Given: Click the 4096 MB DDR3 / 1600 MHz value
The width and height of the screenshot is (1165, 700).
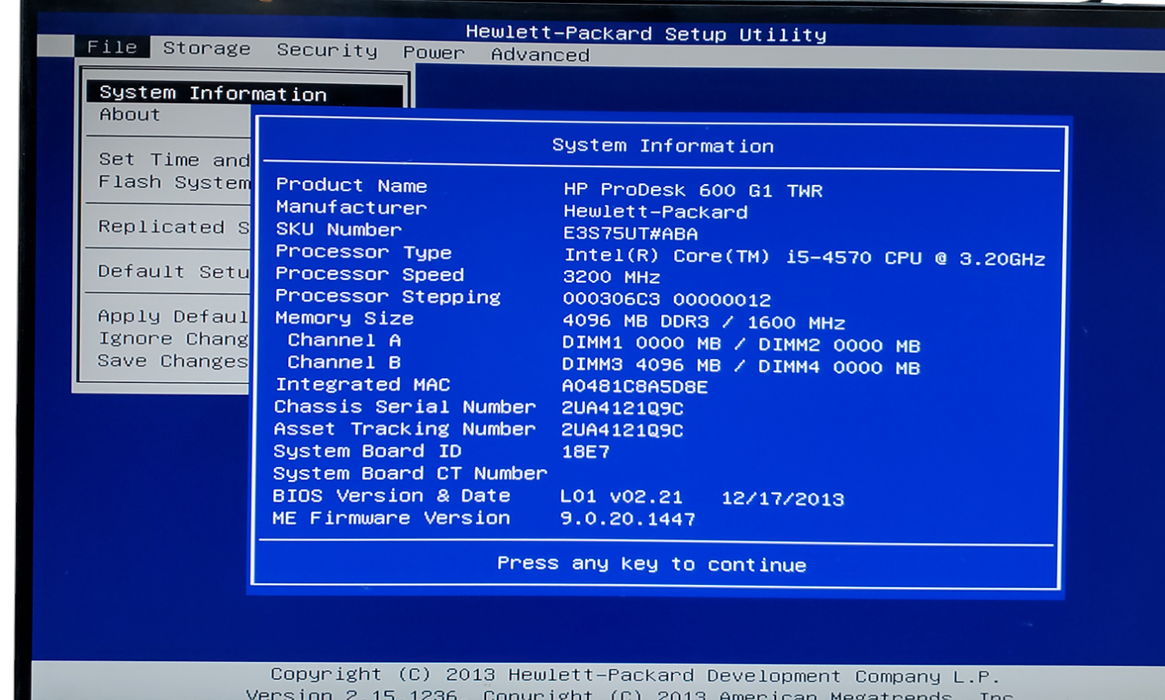Looking at the screenshot, I should tap(704, 322).
